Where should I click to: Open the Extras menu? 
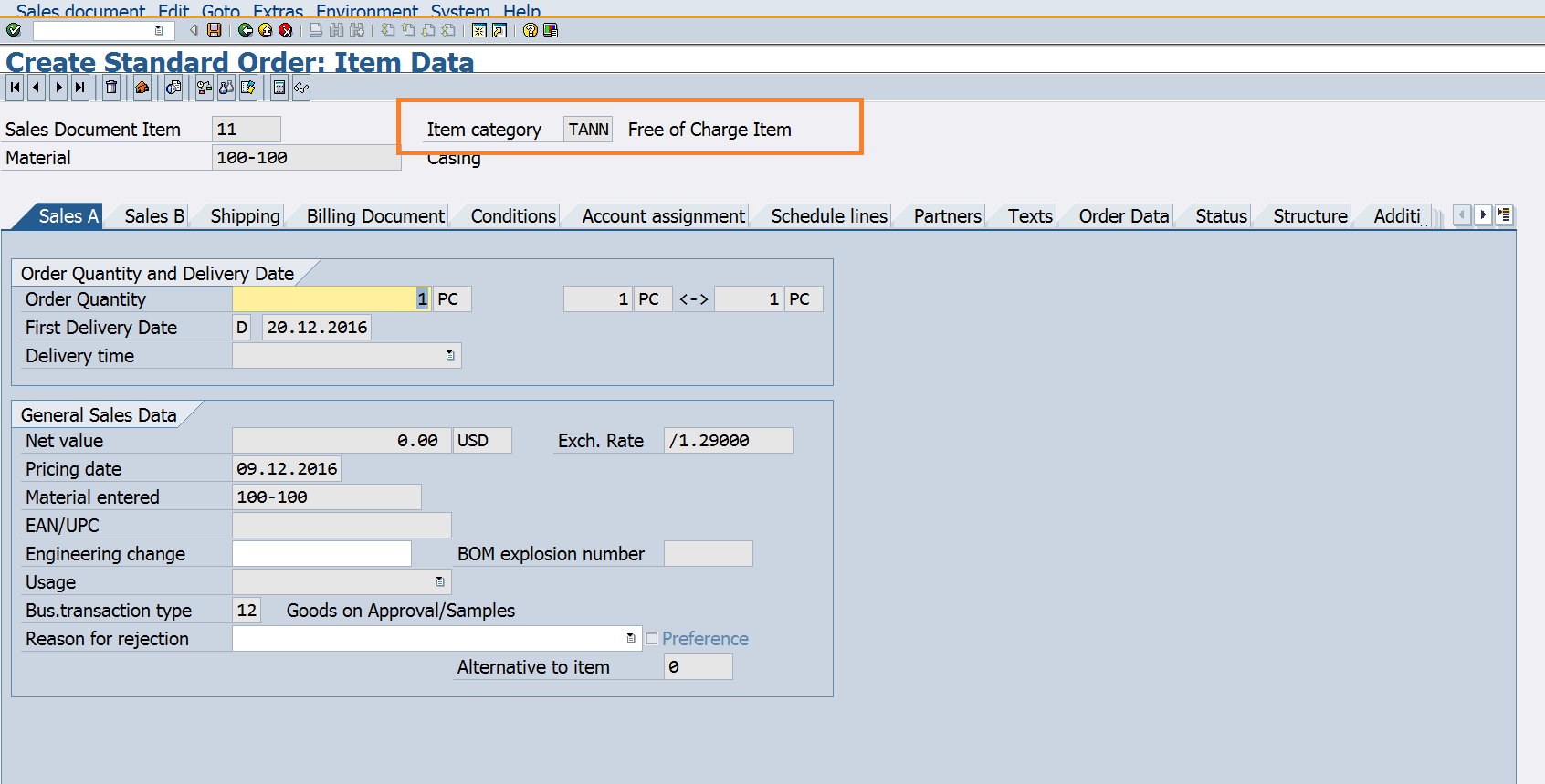[278, 10]
